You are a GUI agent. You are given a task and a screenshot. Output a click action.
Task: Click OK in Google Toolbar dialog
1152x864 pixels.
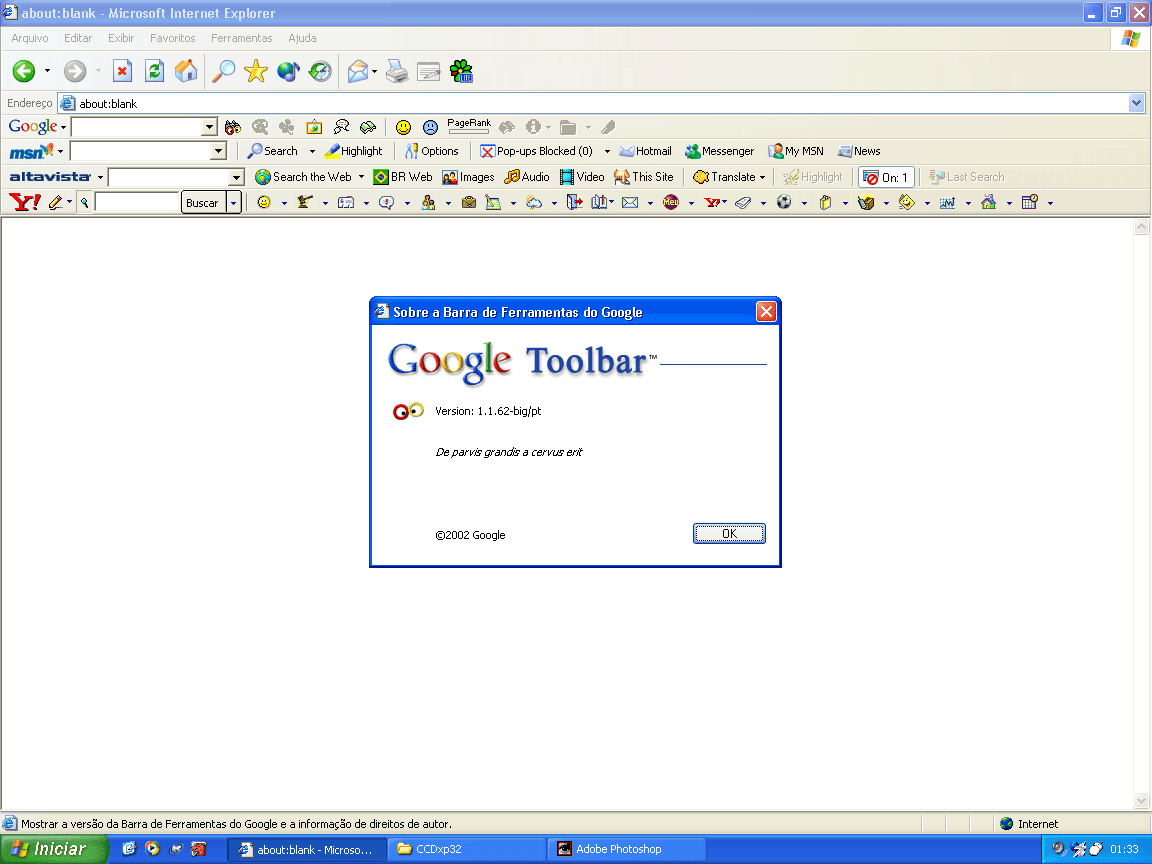[x=729, y=533]
